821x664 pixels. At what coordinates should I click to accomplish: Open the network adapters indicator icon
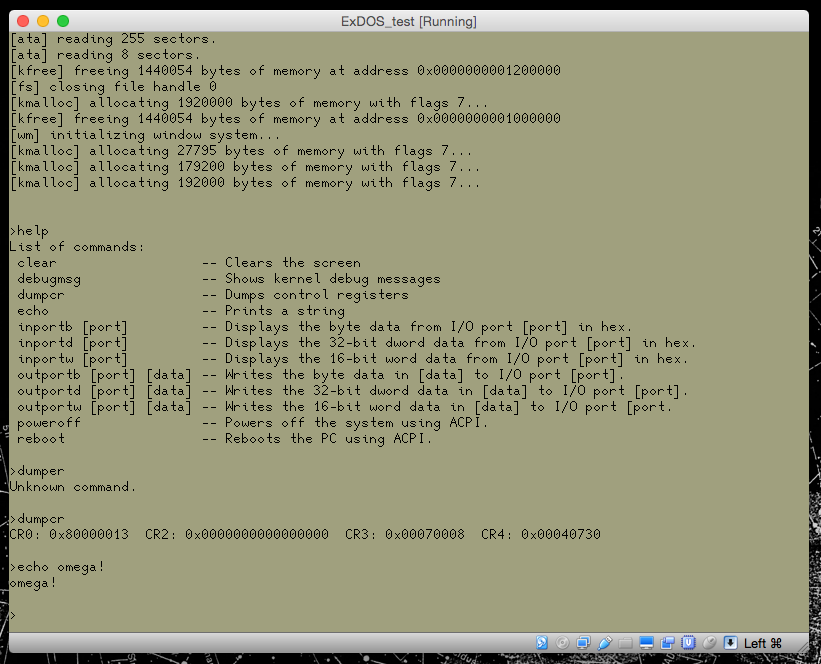pos(583,643)
